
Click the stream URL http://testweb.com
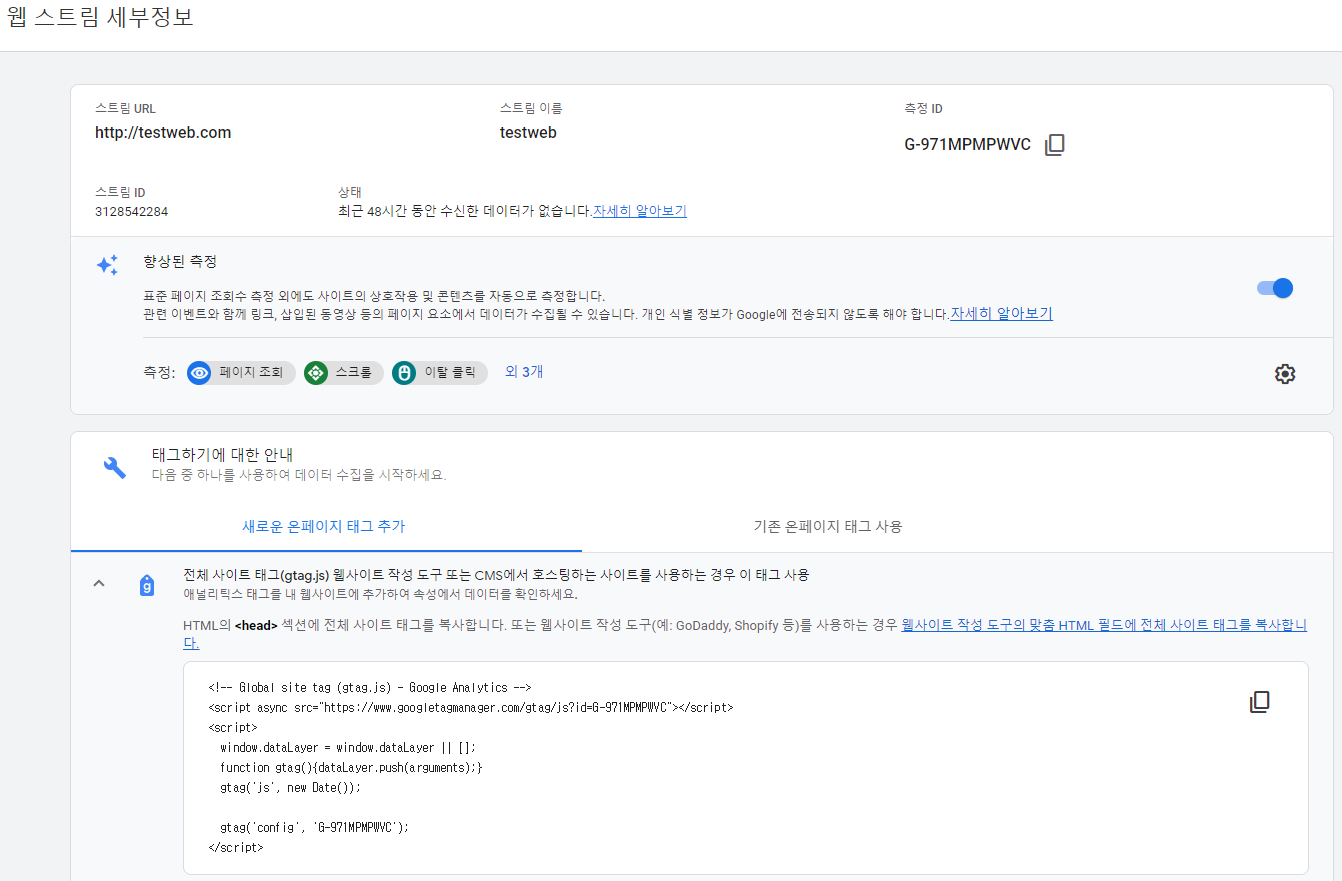point(163,132)
